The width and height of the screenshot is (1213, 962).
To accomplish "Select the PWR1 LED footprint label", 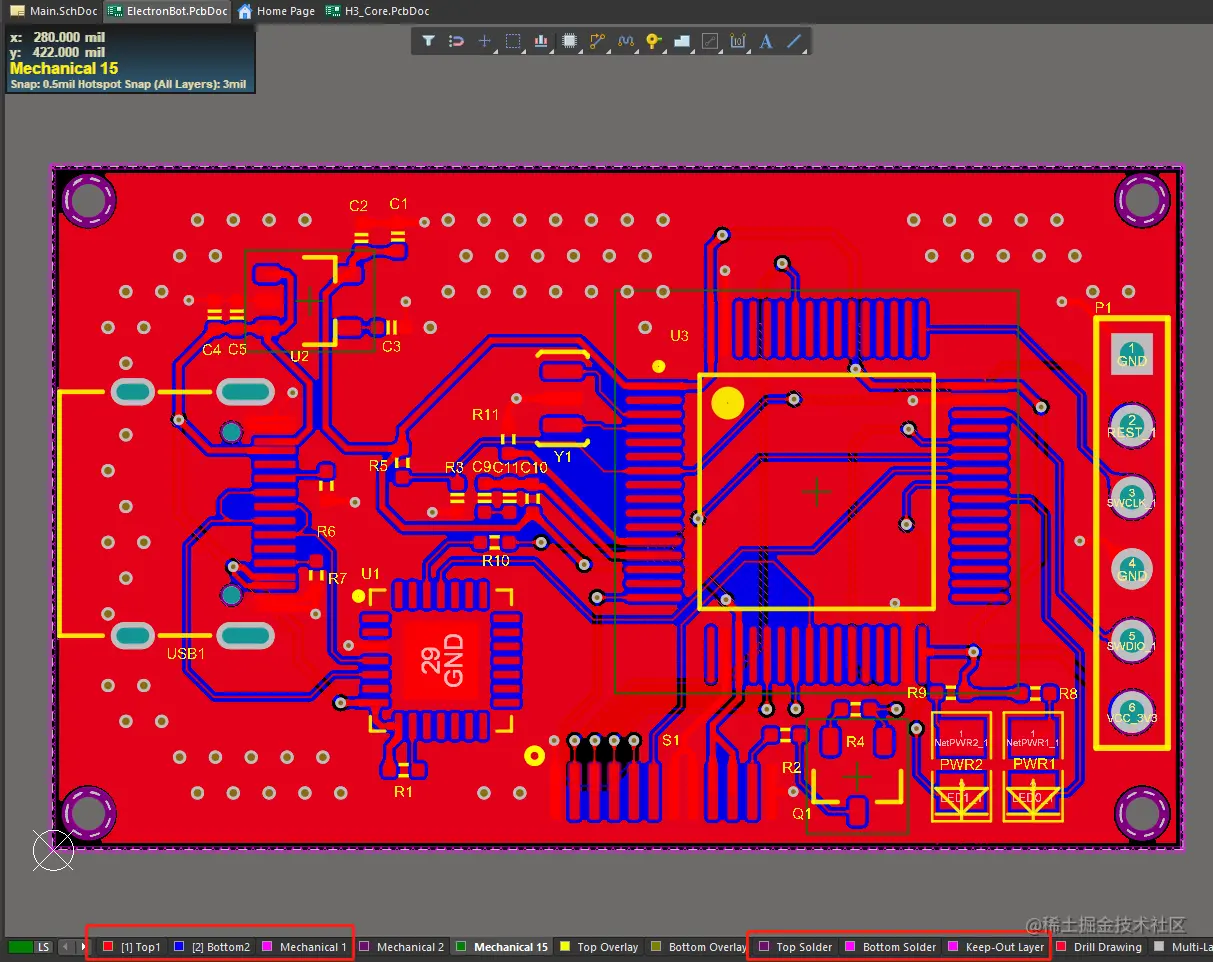I will pyautogui.click(x=1034, y=764).
